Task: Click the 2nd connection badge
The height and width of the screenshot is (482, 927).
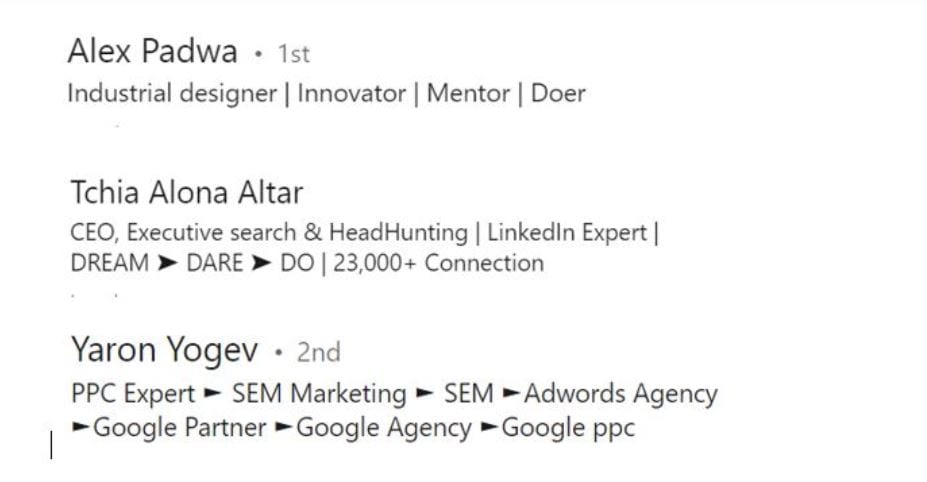Action: tap(319, 352)
